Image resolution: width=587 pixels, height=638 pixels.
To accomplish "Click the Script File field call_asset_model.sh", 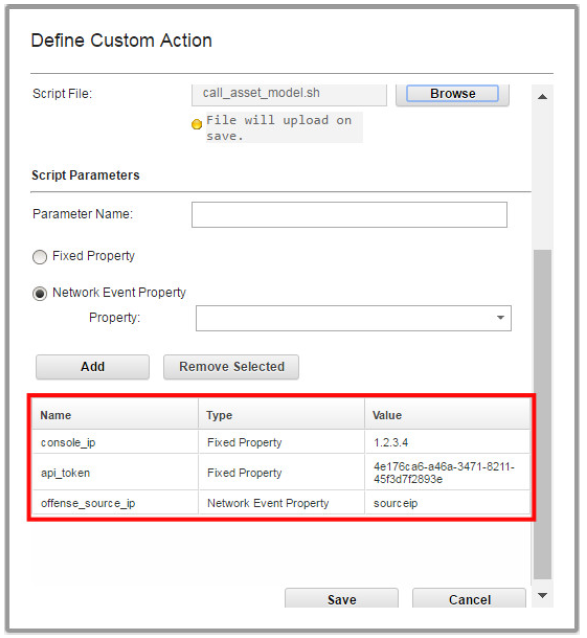I will (289, 94).
